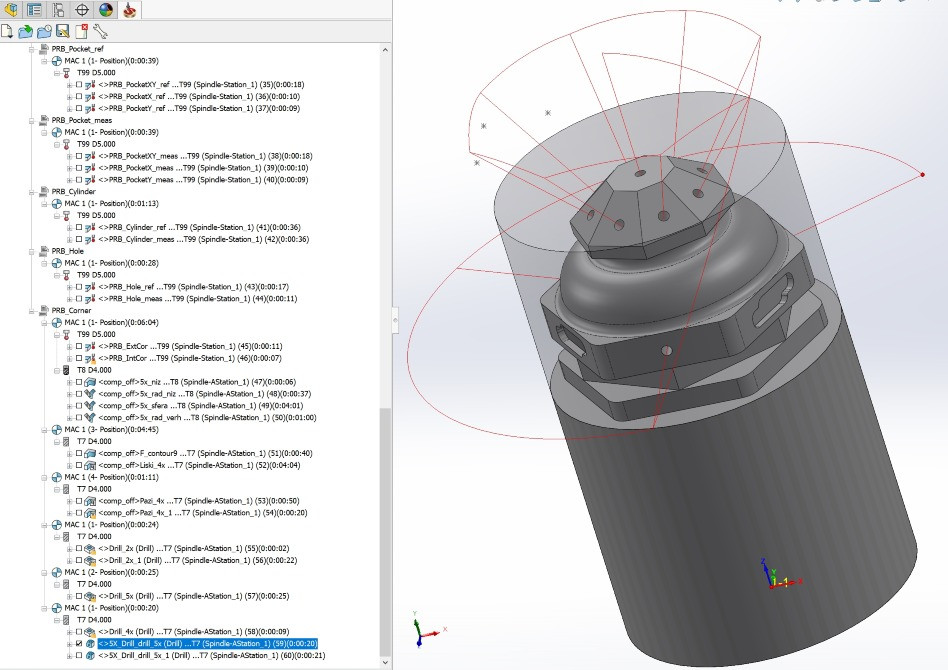Open the DisplayManager color sphere tab
Screen dimensions: 948x670
[x=107, y=10]
